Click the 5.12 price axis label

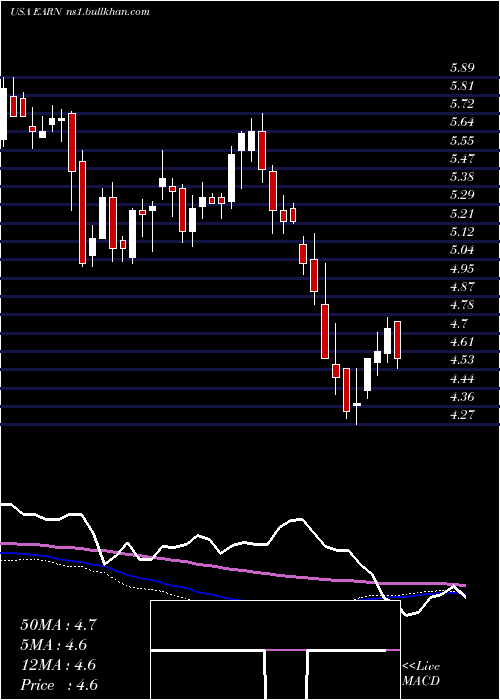(462, 232)
